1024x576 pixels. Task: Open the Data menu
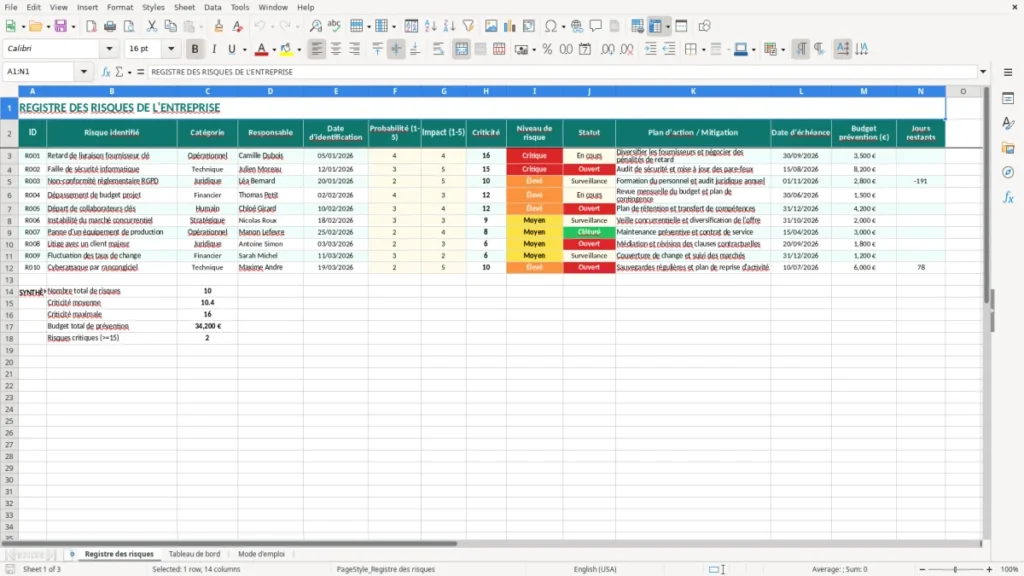point(212,7)
